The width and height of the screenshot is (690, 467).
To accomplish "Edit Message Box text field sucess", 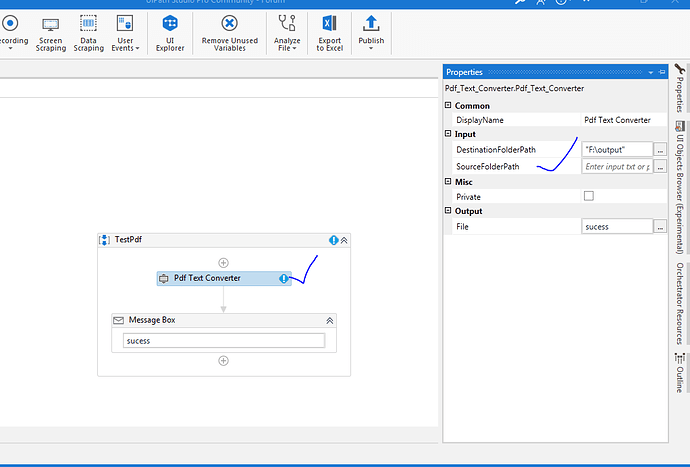I will 224,341.
